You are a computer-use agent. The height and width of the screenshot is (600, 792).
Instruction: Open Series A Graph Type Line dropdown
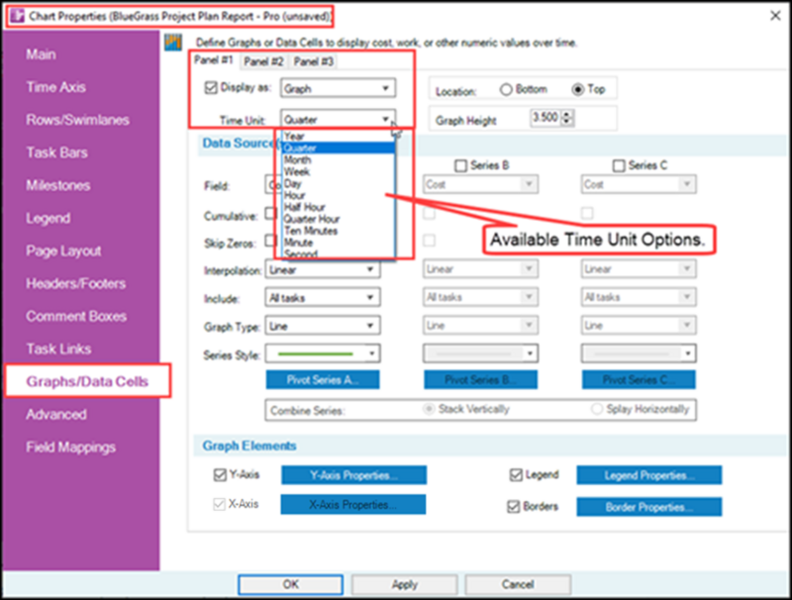322,326
